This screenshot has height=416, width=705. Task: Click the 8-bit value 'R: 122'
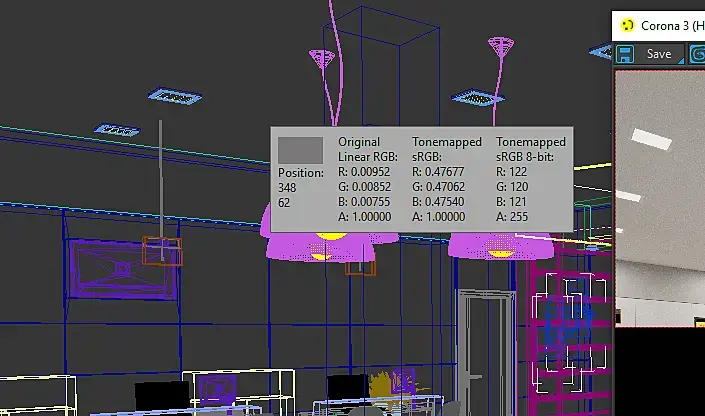point(512,172)
